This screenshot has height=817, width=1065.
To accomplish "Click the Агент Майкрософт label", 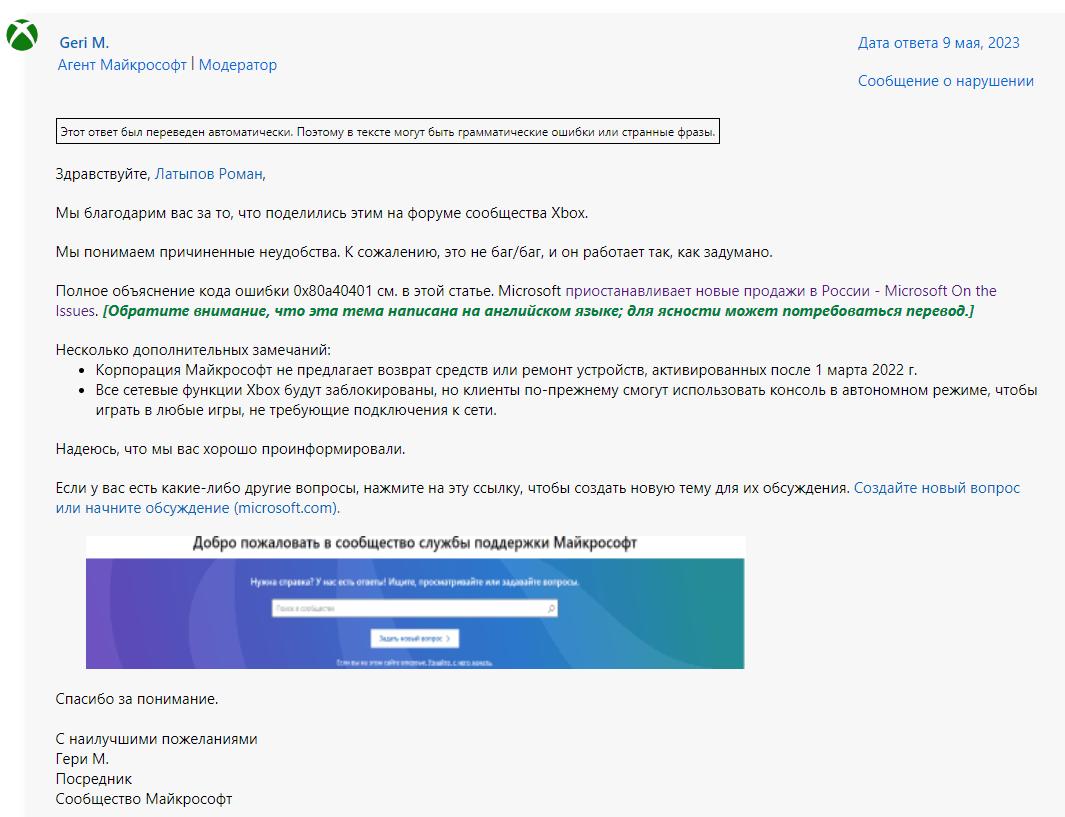I will pos(122,65).
